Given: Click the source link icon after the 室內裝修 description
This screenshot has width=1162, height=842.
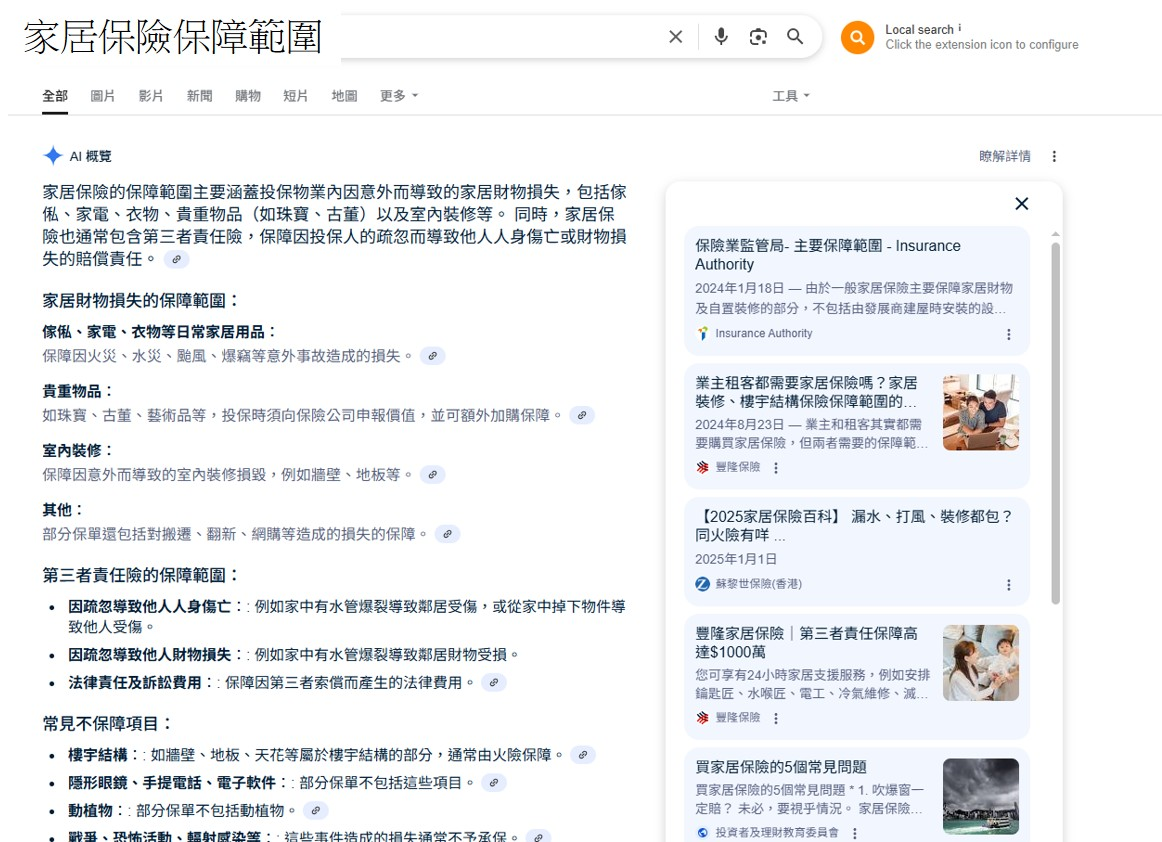Looking at the screenshot, I should [x=432, y=474].
